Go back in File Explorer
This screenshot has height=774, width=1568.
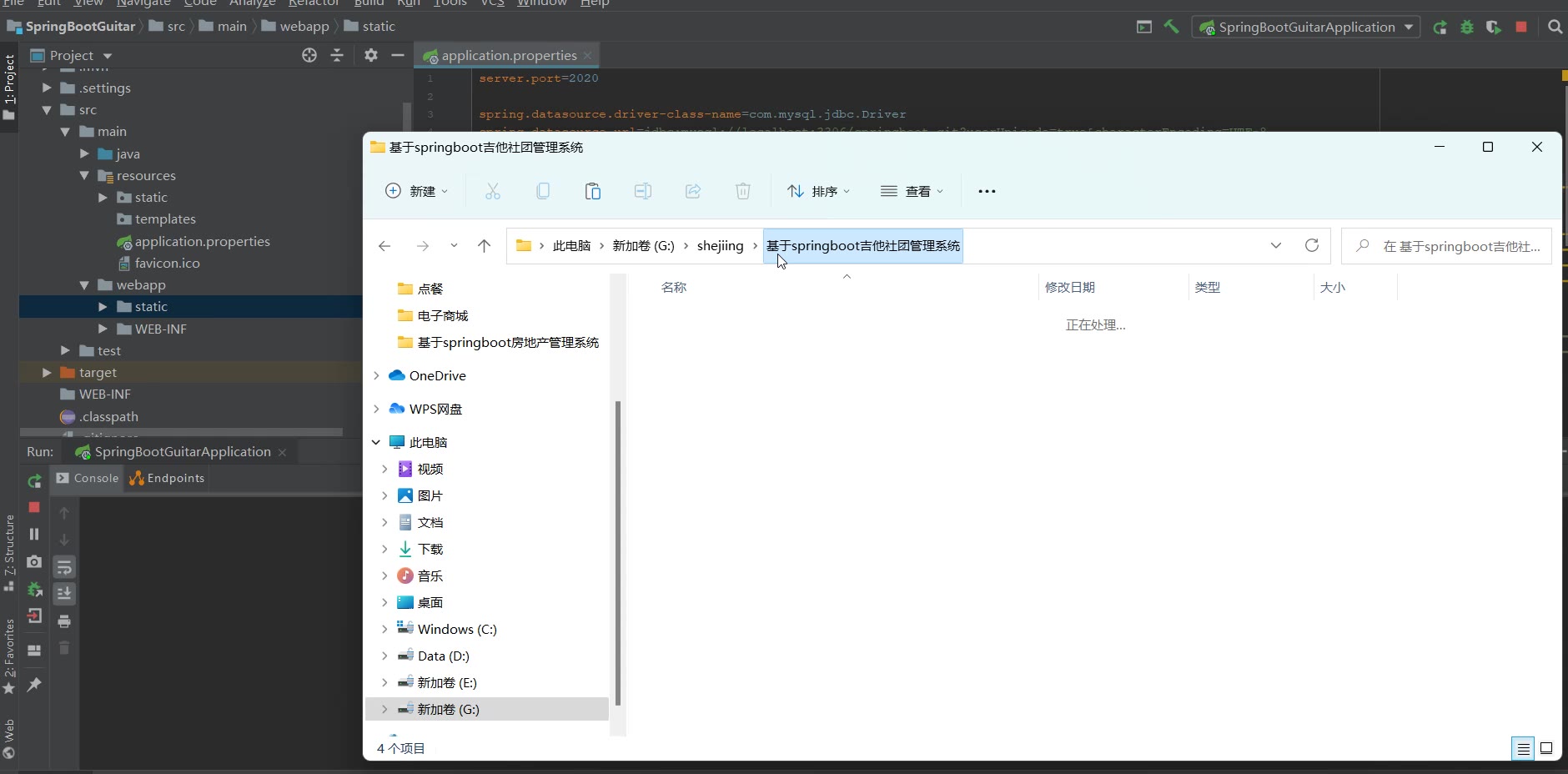(384, 246)
